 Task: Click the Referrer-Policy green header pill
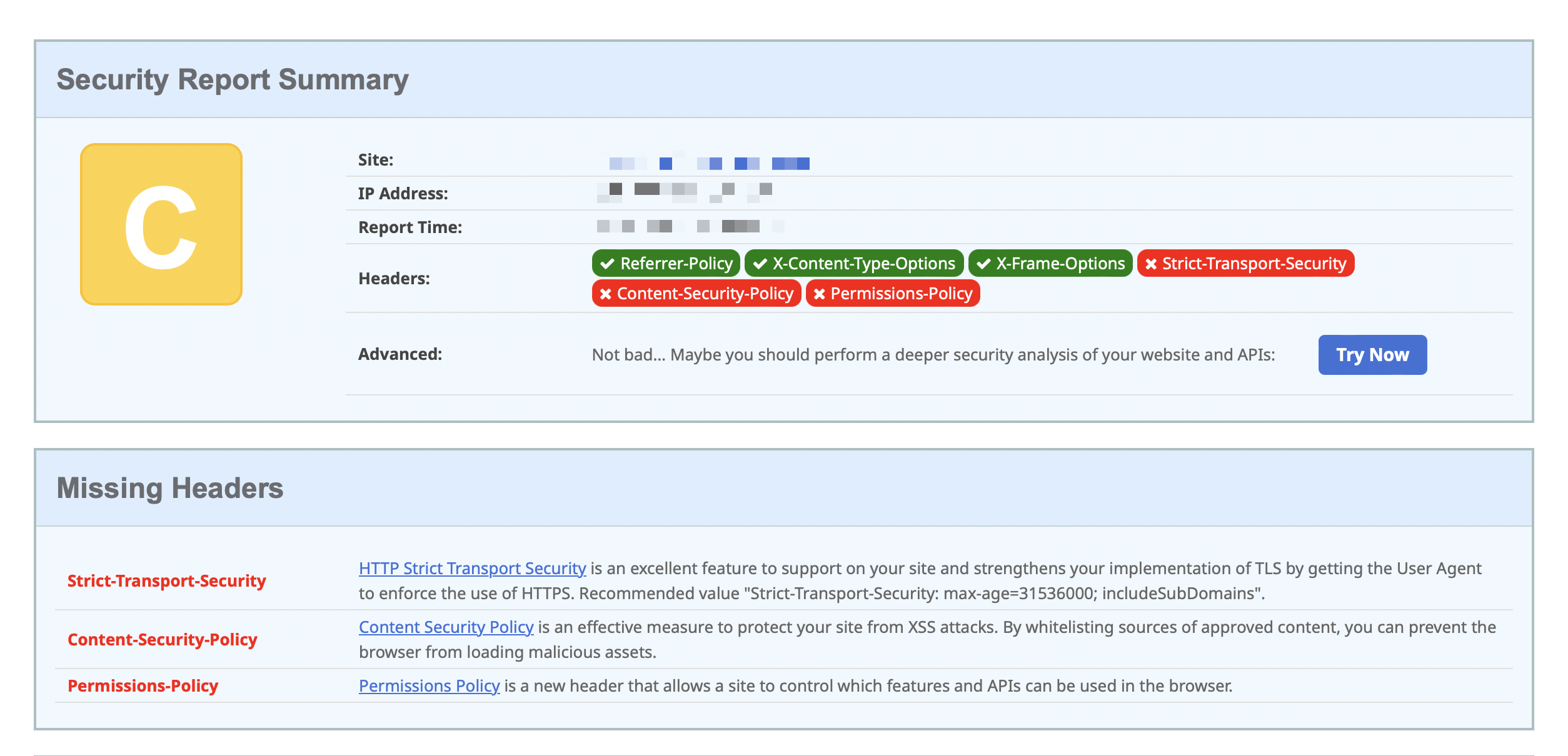point(666,264)
